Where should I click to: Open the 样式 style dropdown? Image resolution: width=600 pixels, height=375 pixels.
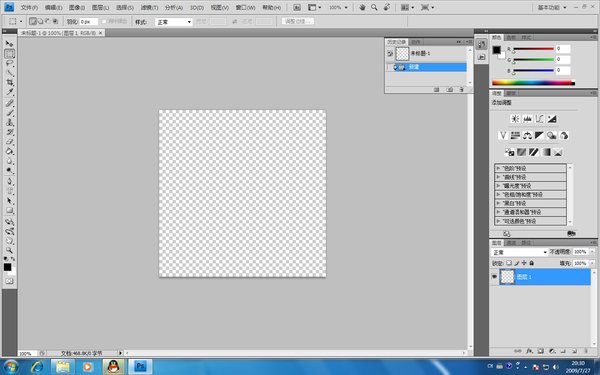173,22
